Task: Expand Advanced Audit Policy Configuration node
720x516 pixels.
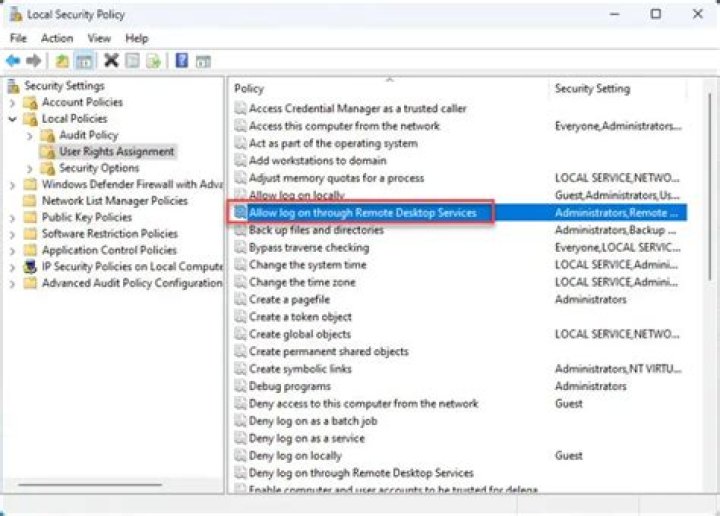Action: pyautogui.click(x=12, y=283)
